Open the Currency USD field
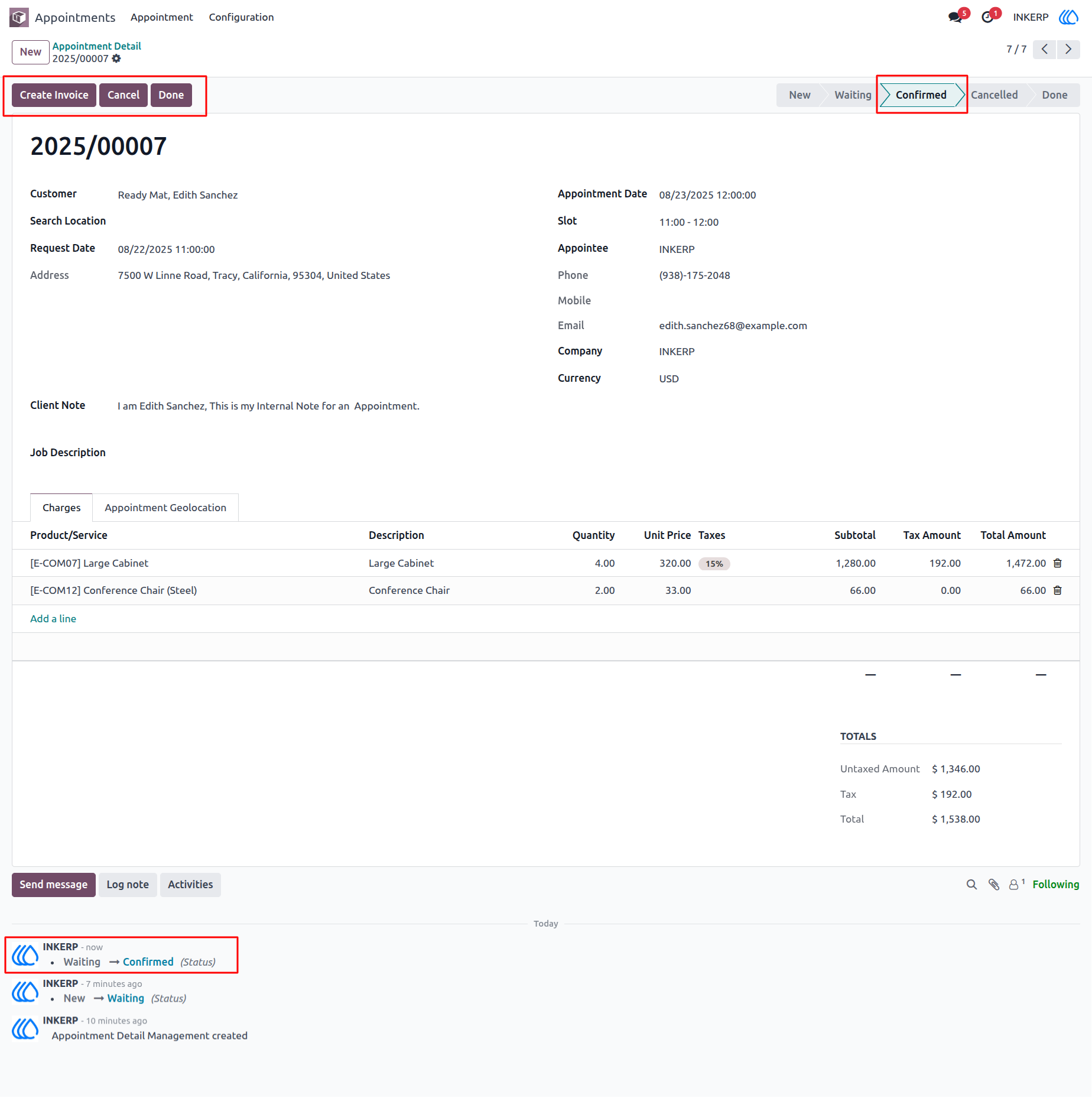The image size is (1092, 1098). coord(669,379)
